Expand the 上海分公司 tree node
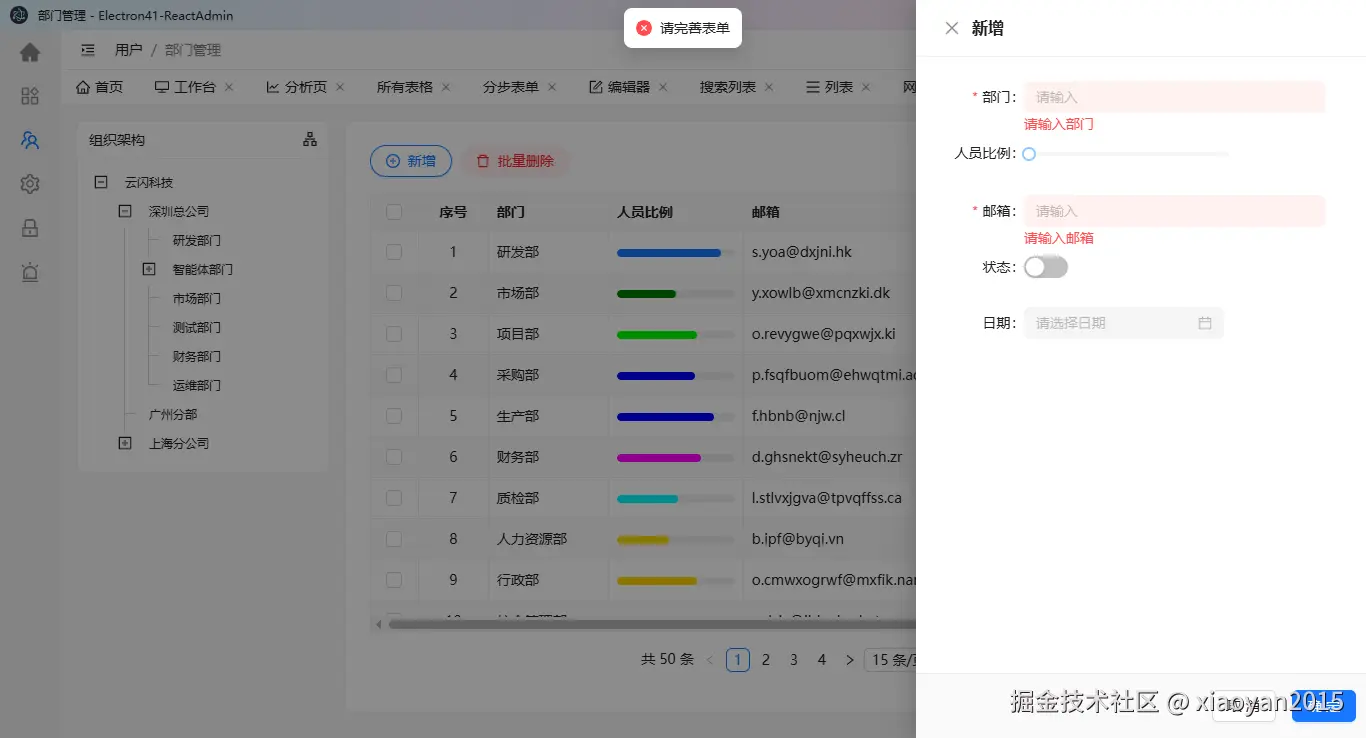This screenshot has height=738, width=1366. (x=125, y=443)
